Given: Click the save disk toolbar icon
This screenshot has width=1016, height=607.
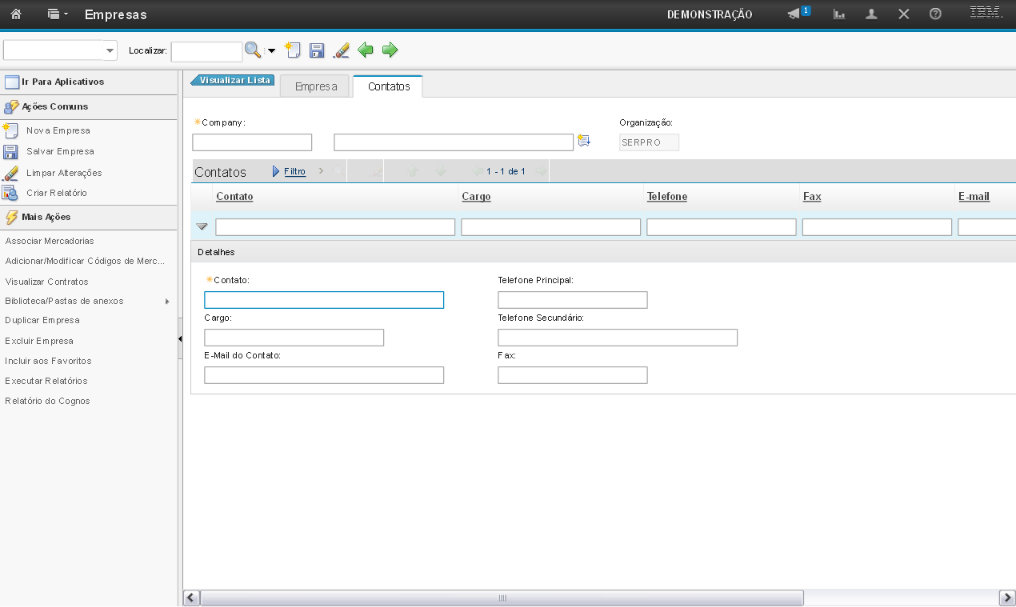Looking at the screenshot, I should coord(316,50).
